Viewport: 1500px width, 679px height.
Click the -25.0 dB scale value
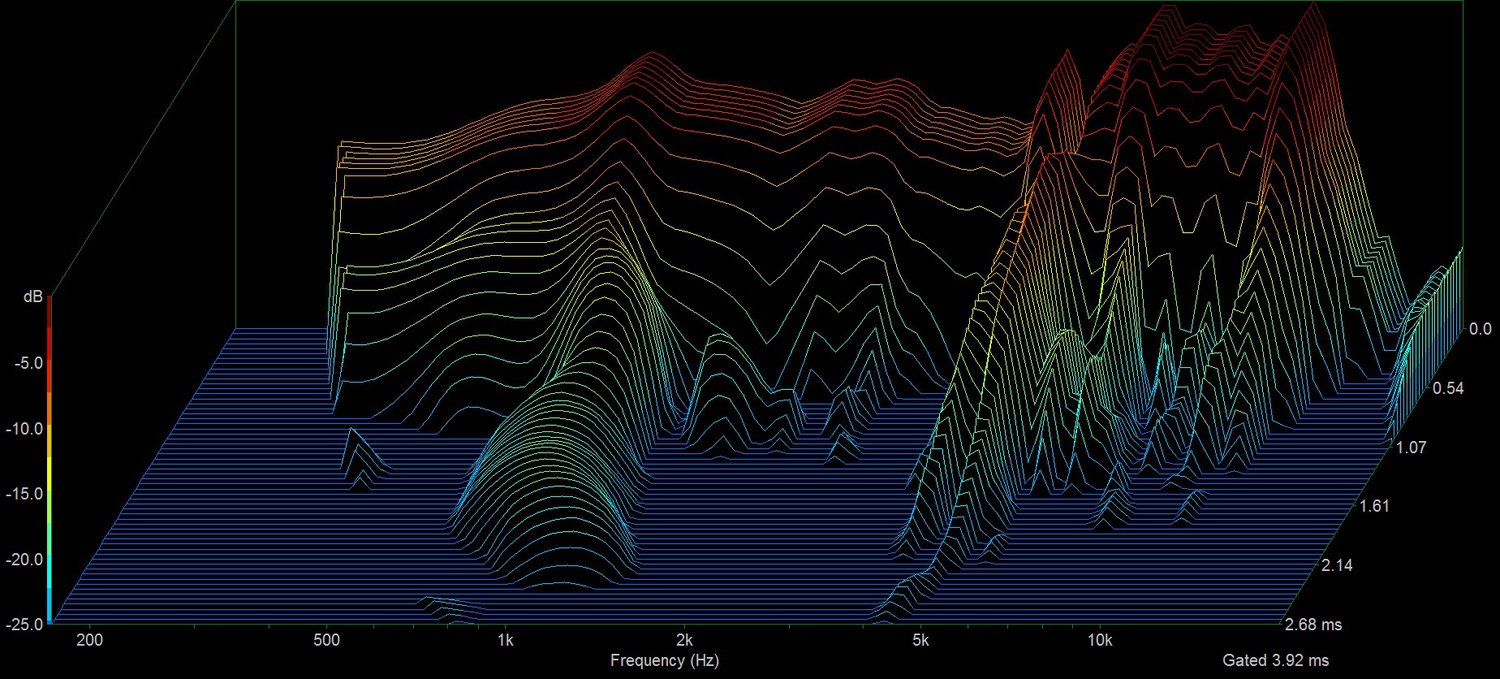[x=23, y=623]
